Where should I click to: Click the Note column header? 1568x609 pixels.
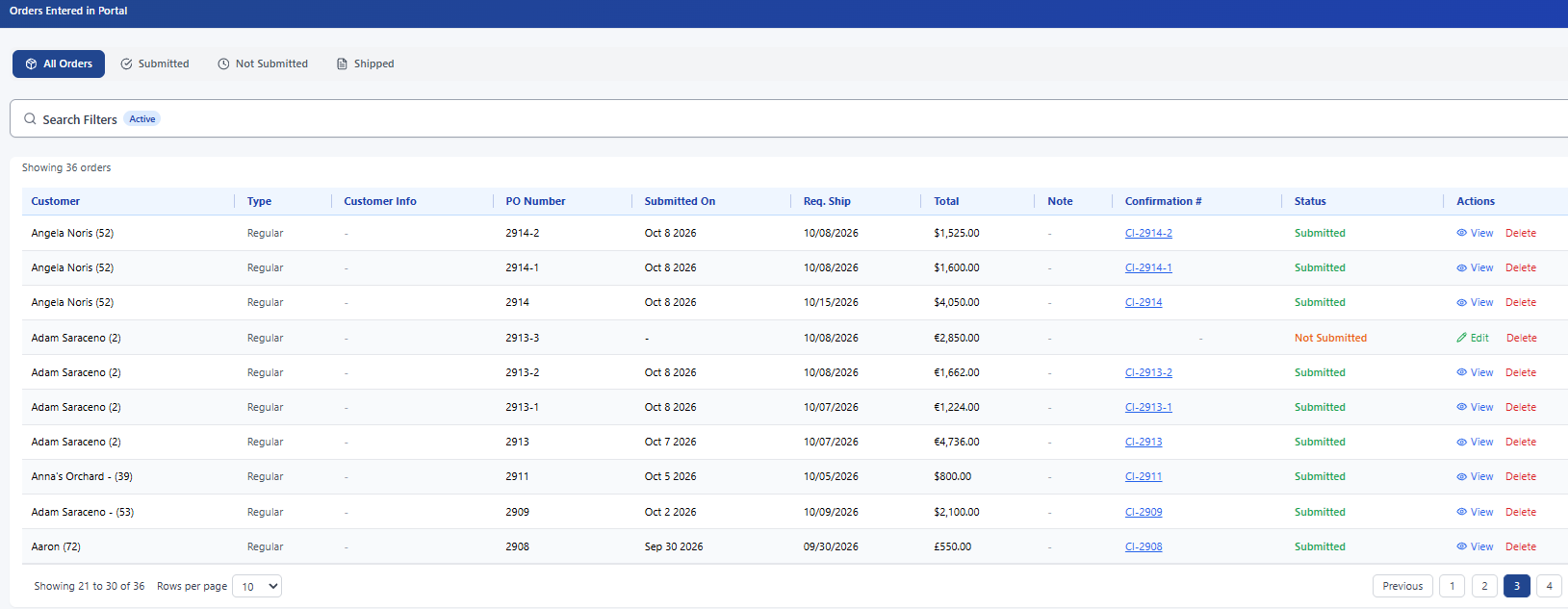coord(1060,201)
